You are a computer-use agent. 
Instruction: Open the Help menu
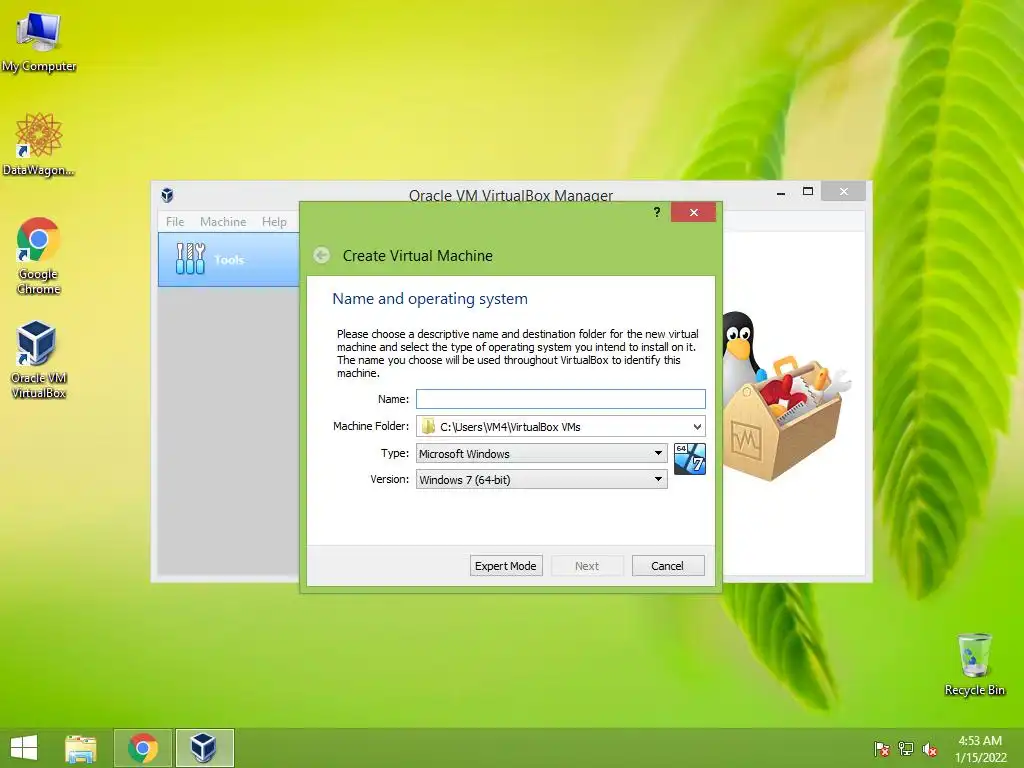[274, 221]
